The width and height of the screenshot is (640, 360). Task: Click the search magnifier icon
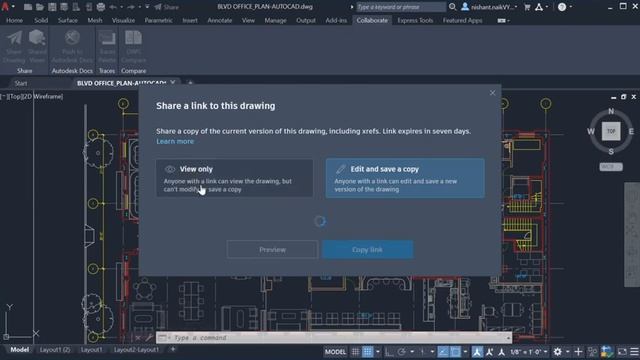click(x=452, y=7)
